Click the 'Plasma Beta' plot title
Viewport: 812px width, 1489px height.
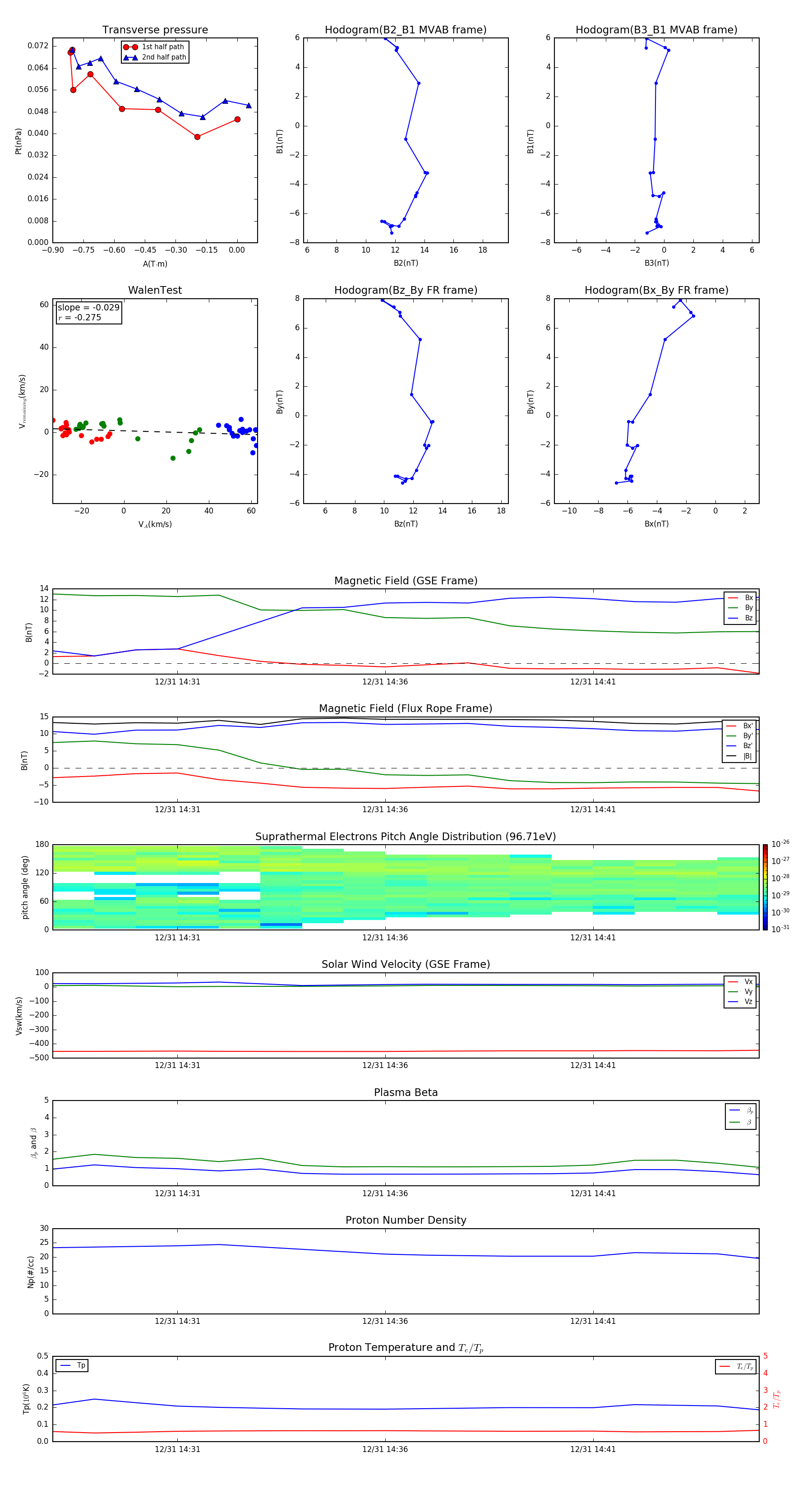(x=405, y=1092)
